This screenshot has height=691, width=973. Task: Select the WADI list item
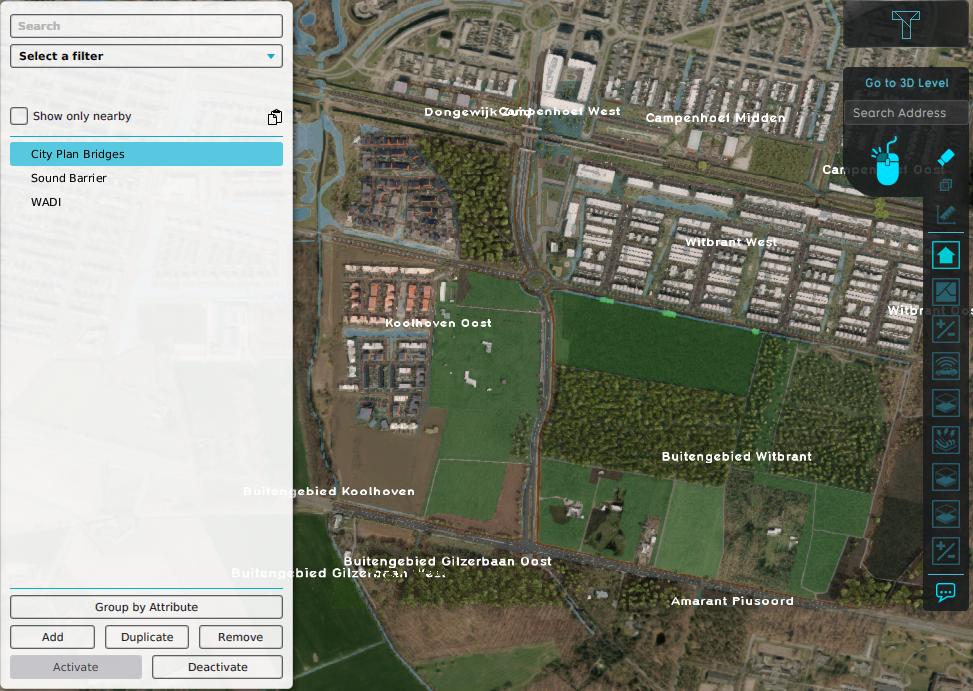coord(46,202)
